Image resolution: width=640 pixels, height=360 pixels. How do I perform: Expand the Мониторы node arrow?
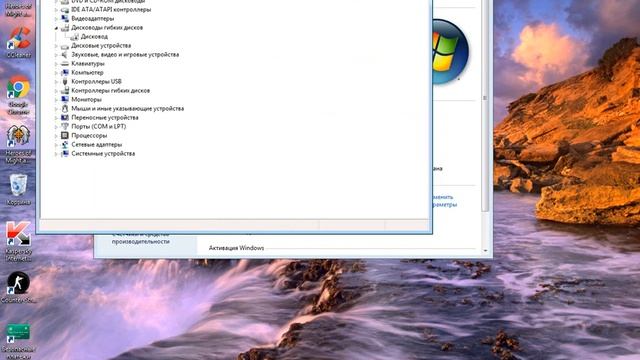[56, 100]
